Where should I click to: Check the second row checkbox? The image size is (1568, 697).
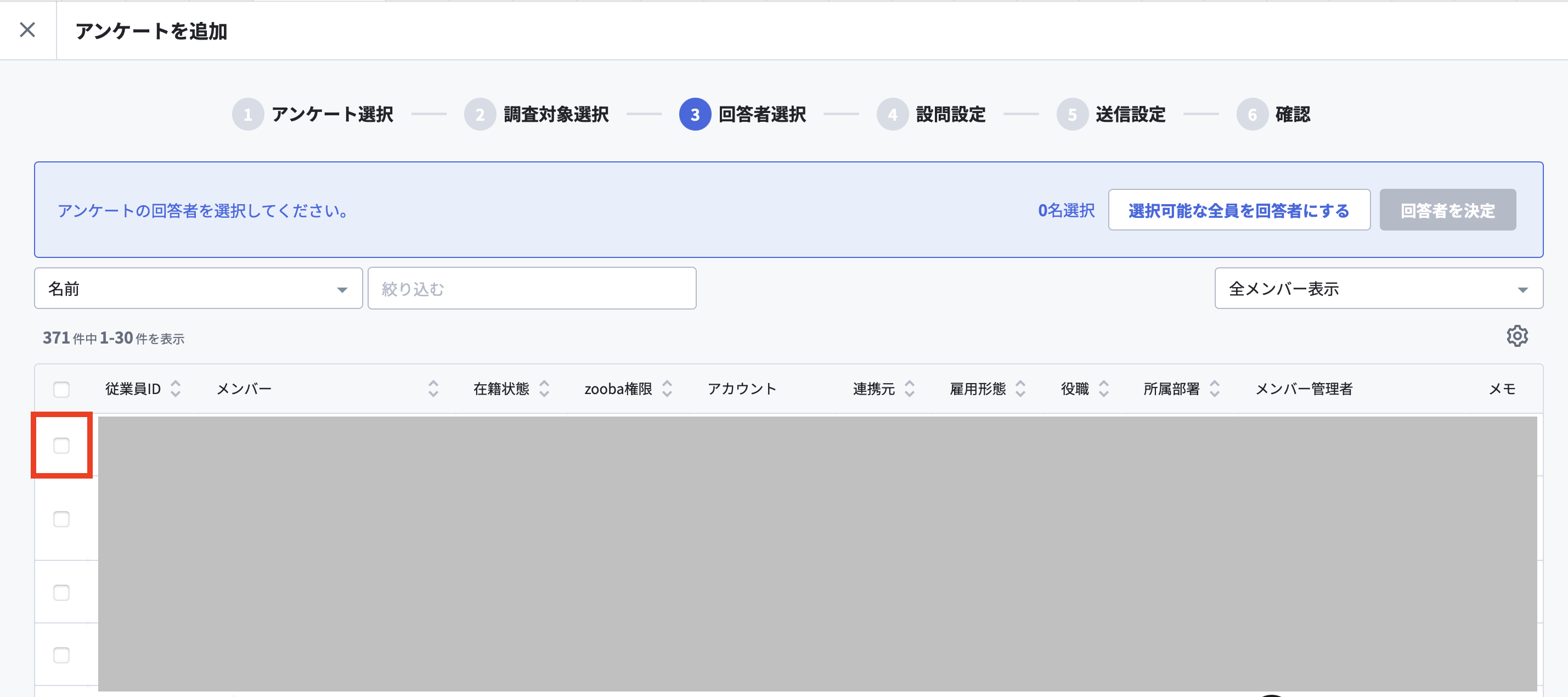pyautogui.click(x=61, y=519)
